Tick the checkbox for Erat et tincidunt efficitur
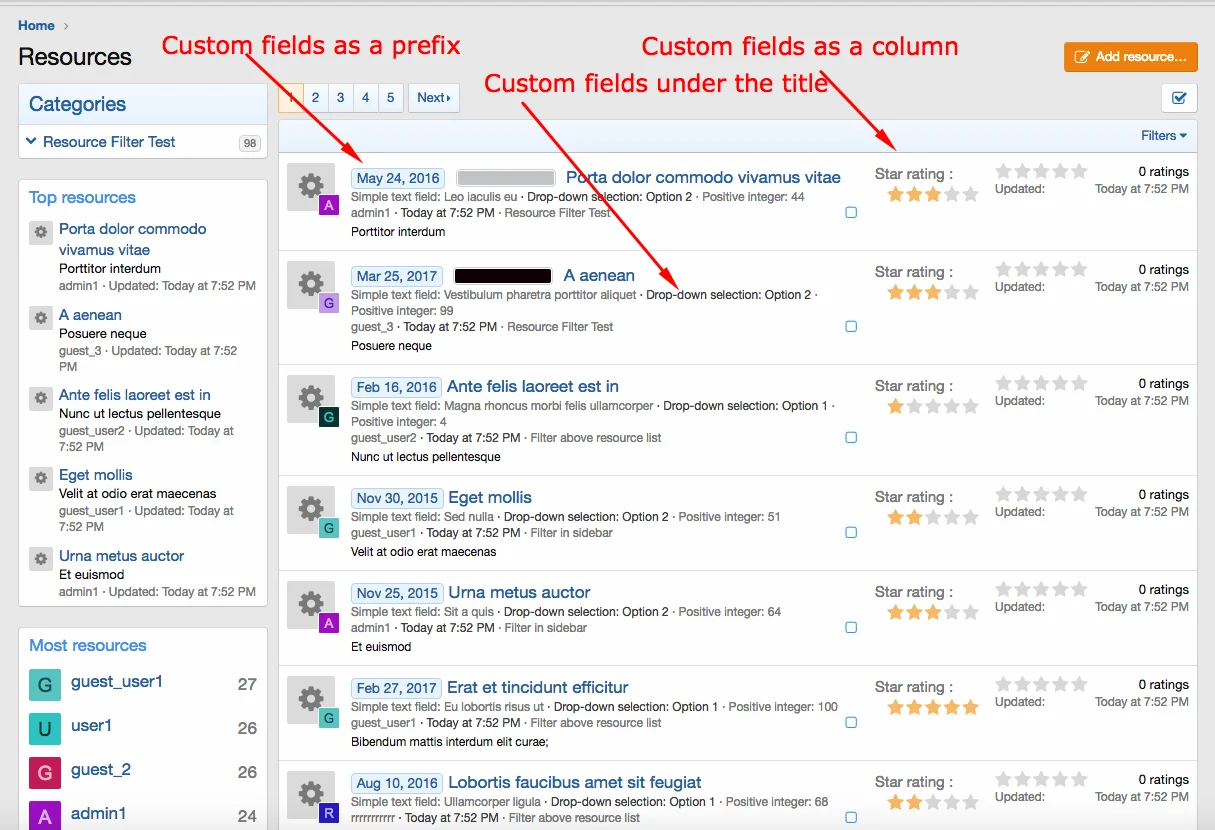Viewport: 1215px width, 830px height. click(851, 722)
